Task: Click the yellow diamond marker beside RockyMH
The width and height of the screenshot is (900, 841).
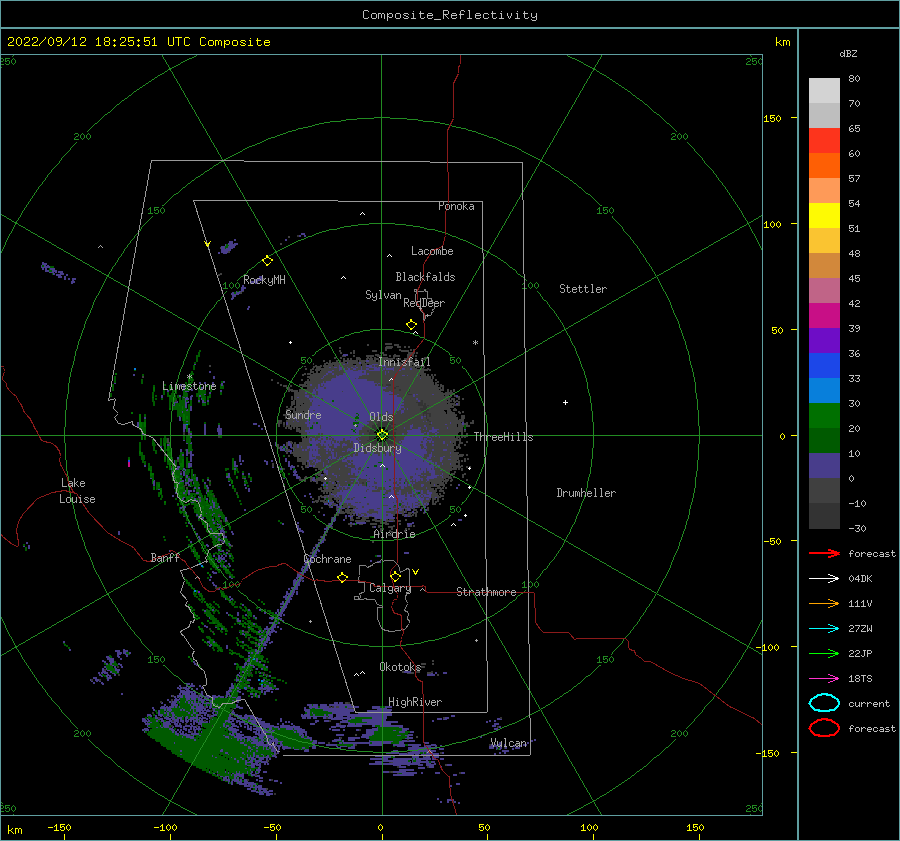Action: (x=267, y=261)
